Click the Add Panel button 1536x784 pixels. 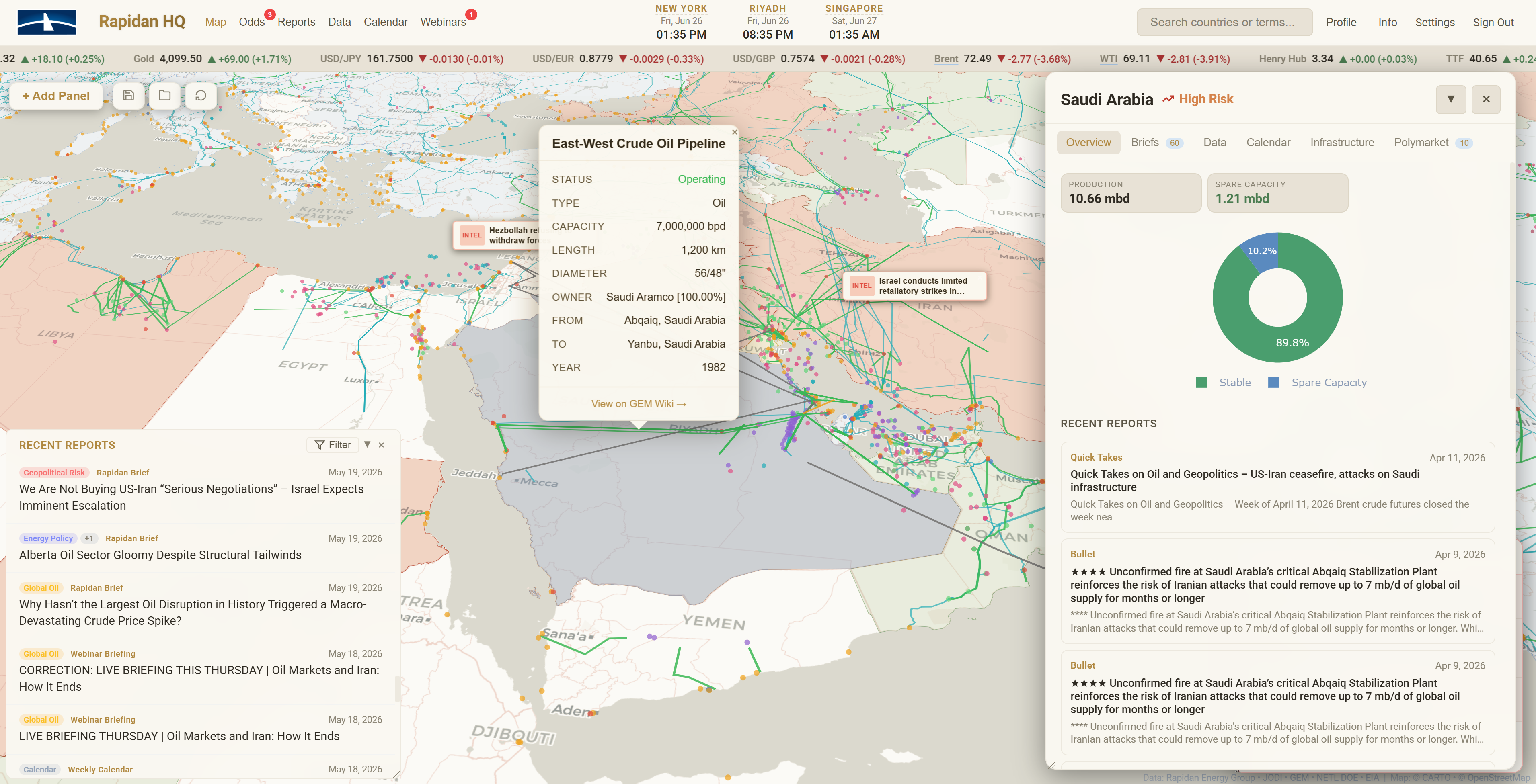click(56, 96)
